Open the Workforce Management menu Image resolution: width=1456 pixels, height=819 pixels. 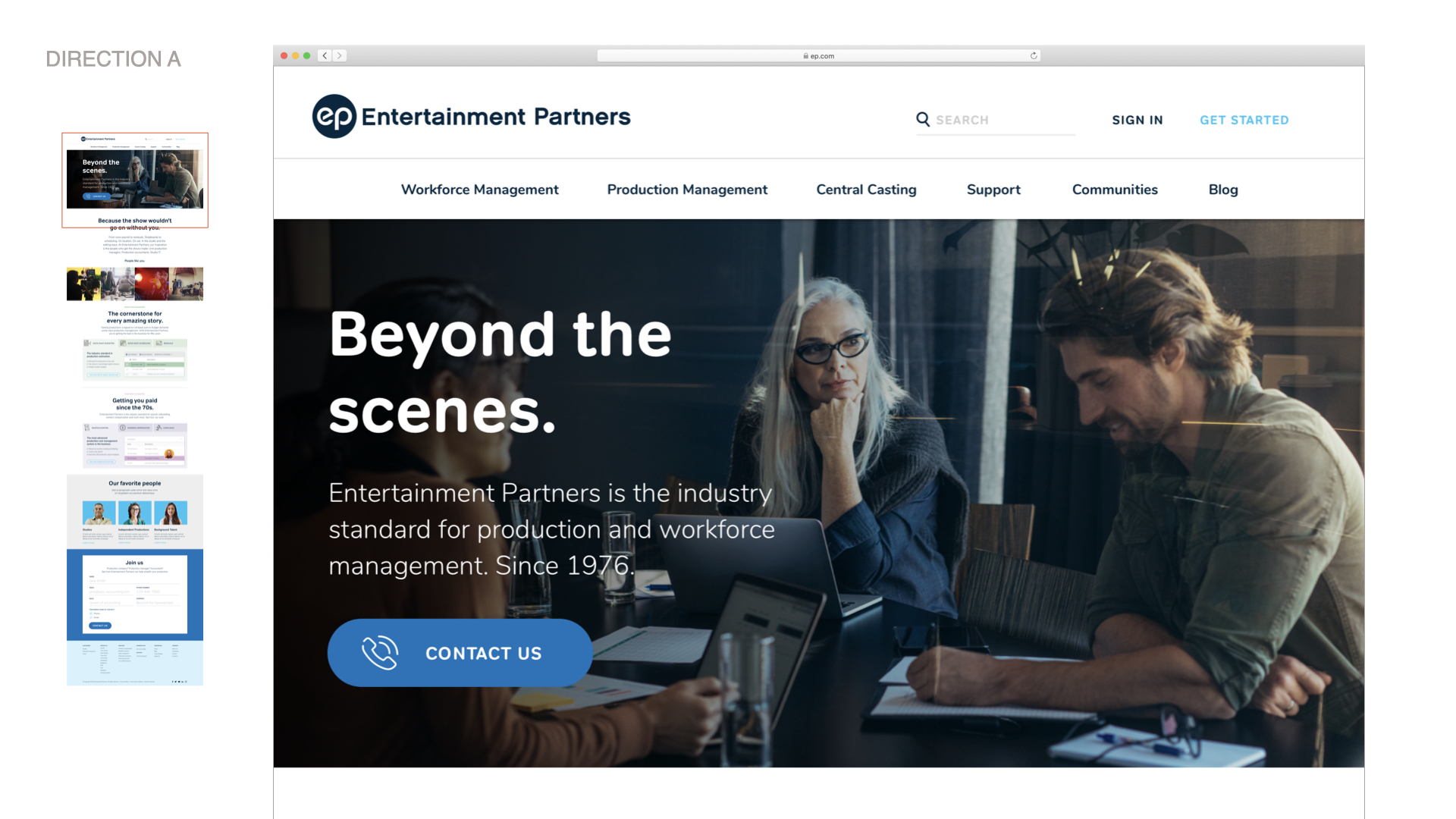[x=480, y=190]
